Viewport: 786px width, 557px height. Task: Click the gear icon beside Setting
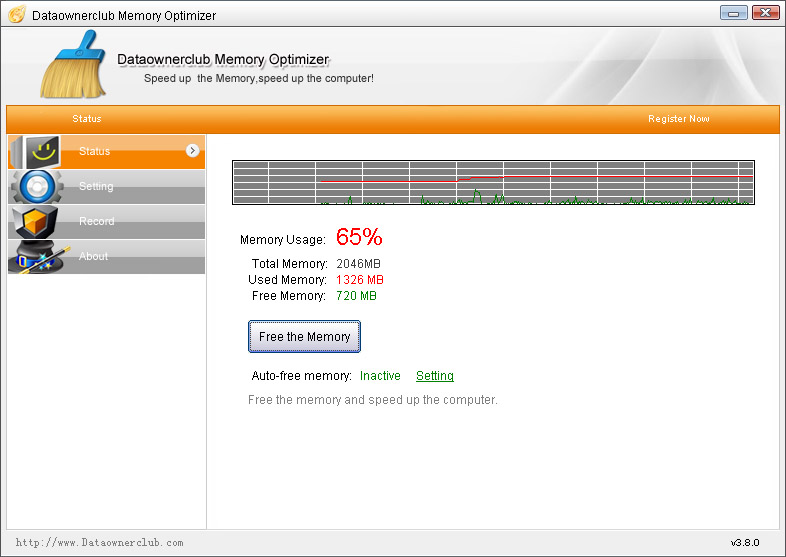pyautogui.click(x=36, y=187)
